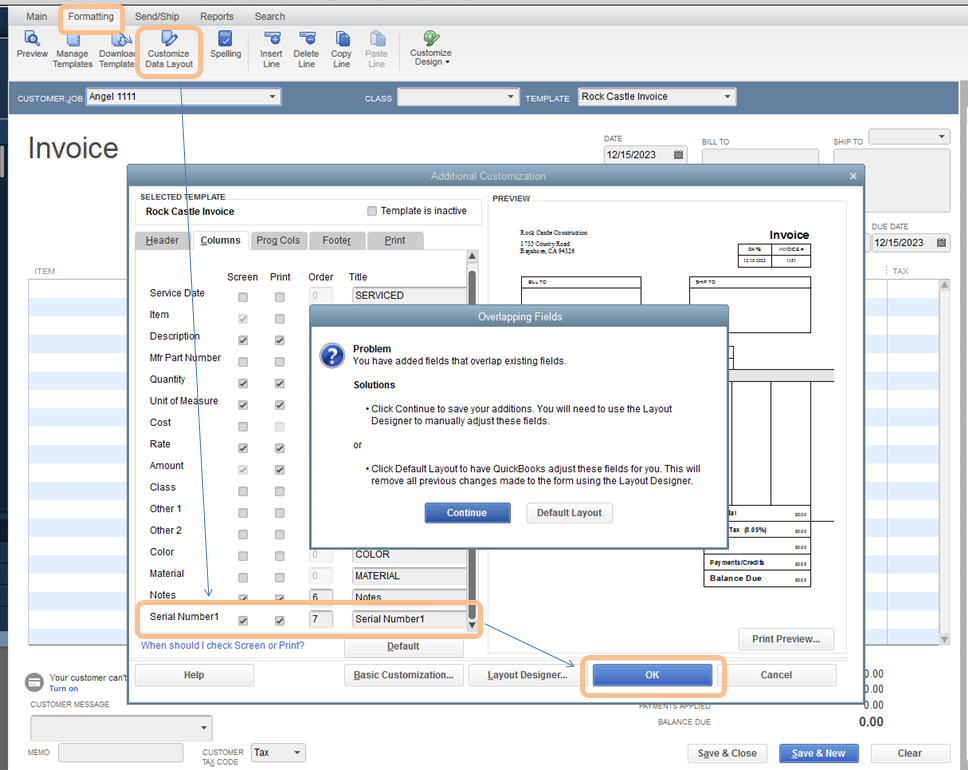Screen dimensions: 968x770
Task: Close the Additional Customization dialog
Action: coord(853,176)
